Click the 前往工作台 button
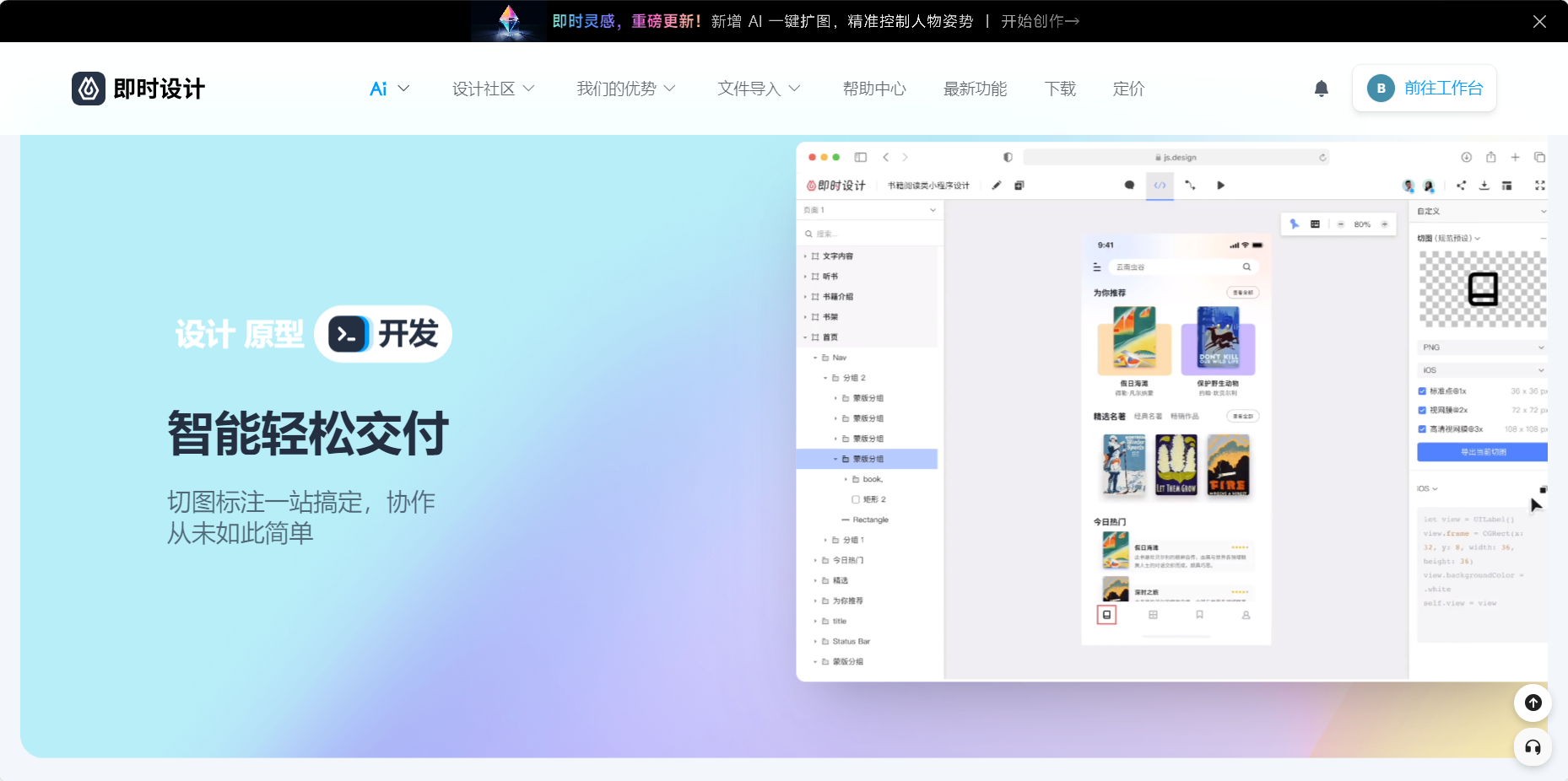Screen dimensions: 1568x781 pyautogui.click(x=1425, y=88)
